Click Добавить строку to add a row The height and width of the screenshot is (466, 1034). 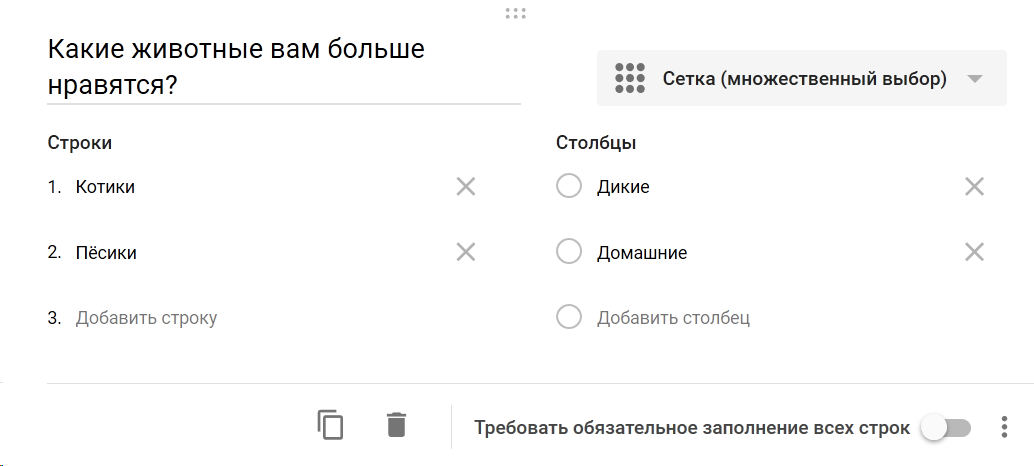[146, 318]
